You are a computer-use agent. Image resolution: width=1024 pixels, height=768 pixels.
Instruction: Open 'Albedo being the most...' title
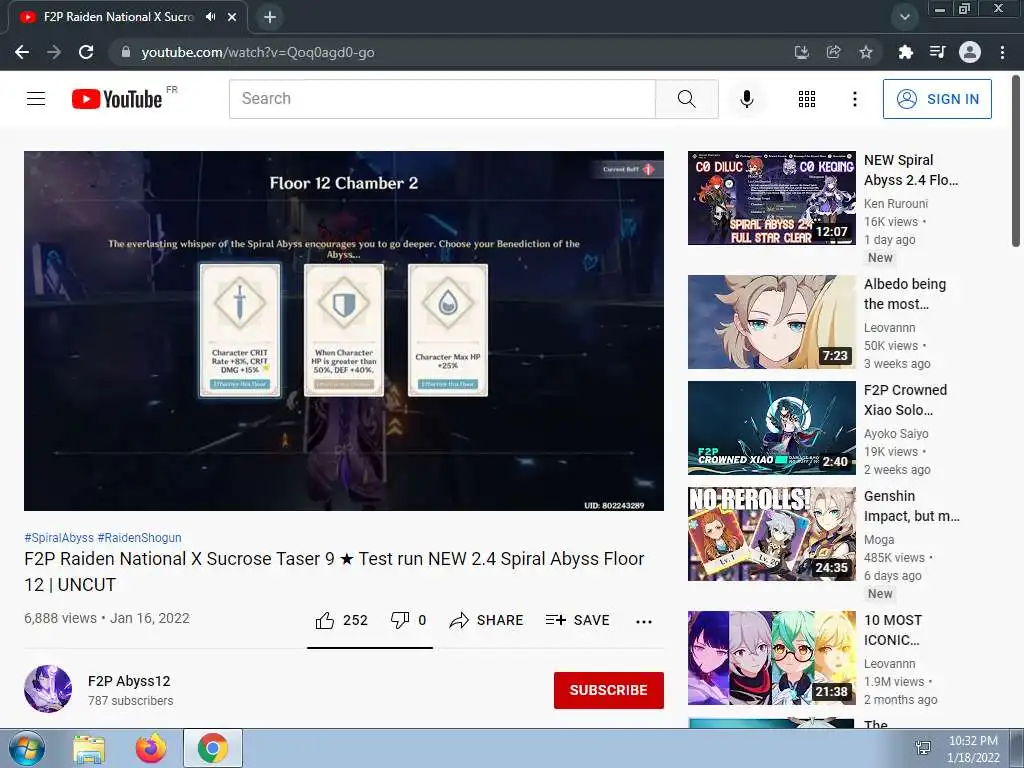pos(904,294)
